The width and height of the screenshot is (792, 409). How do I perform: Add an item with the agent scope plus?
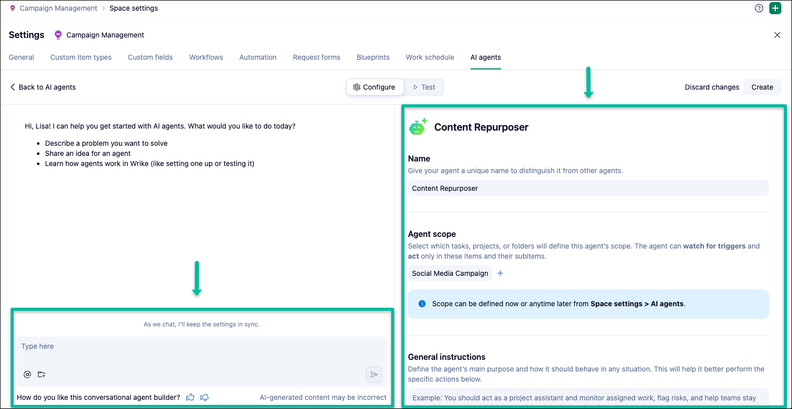501,273
